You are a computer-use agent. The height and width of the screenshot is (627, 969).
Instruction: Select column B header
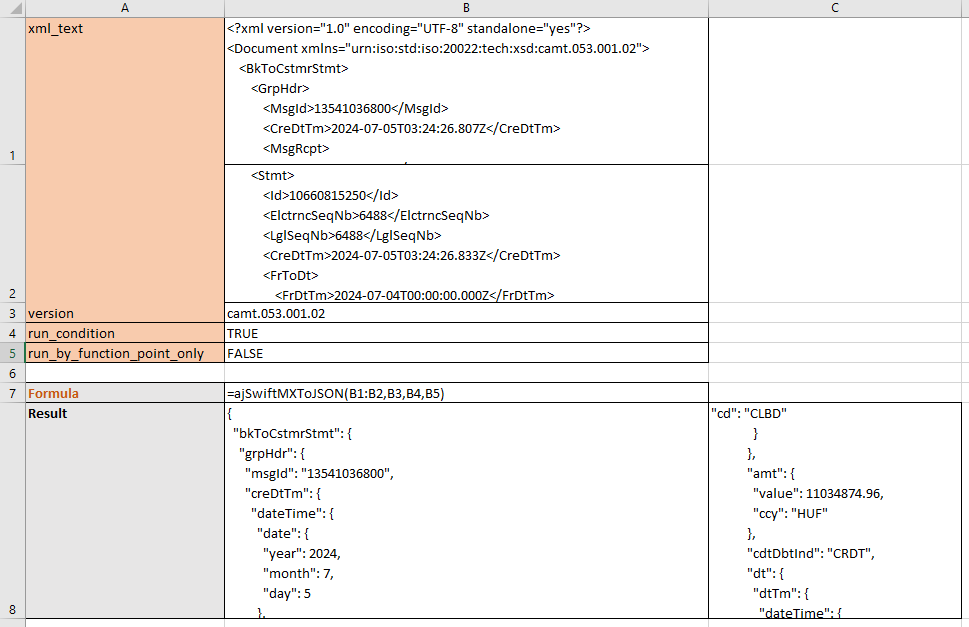466,8
